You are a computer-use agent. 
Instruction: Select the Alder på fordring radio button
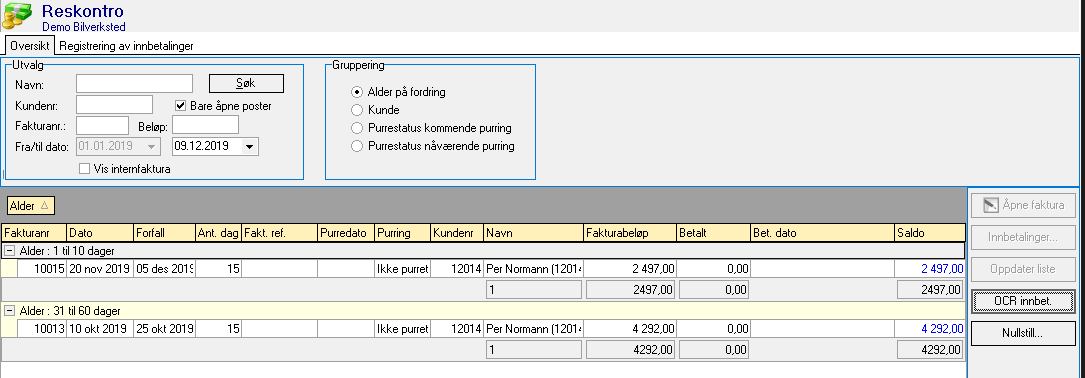tap(356, 91)
